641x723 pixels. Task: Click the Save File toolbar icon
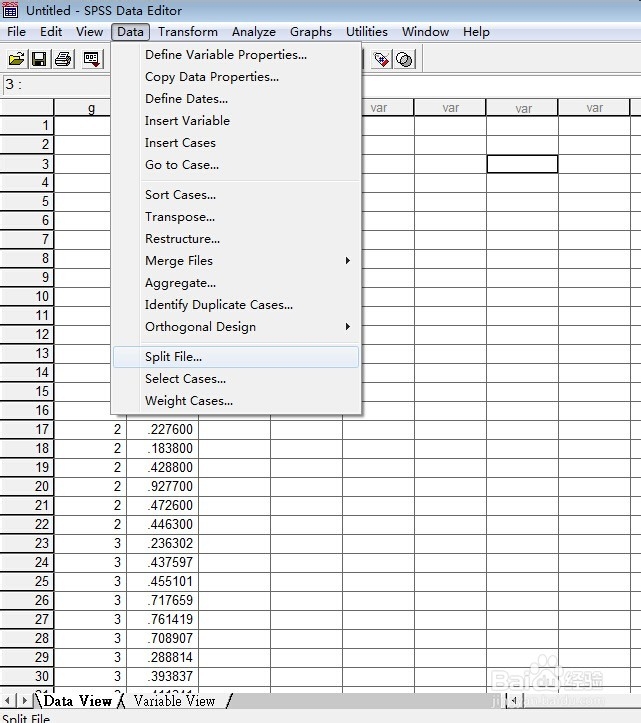(39, 59)
